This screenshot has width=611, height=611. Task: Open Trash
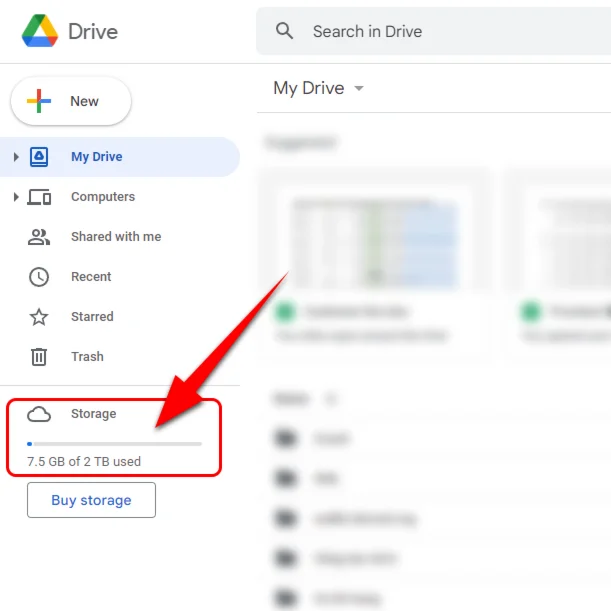[x=87, y=357]
